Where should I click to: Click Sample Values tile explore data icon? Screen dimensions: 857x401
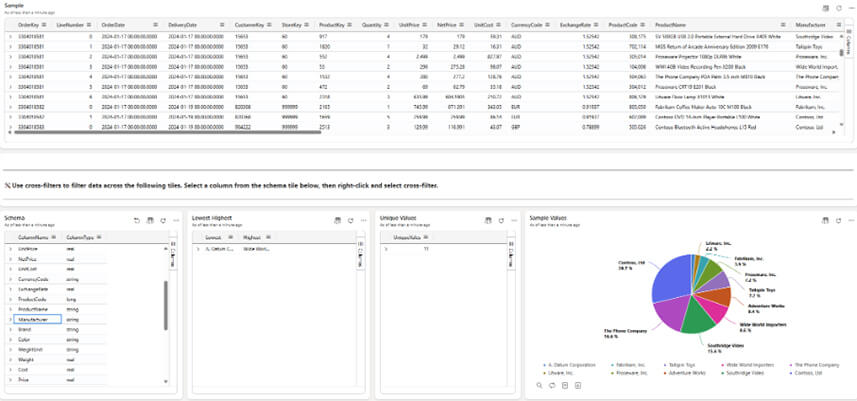click(825, 220)
